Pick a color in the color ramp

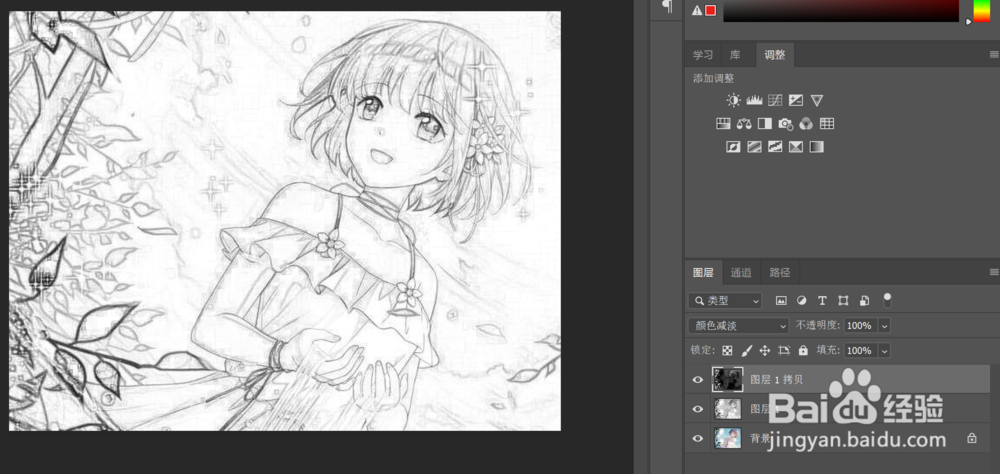(841, 10)
